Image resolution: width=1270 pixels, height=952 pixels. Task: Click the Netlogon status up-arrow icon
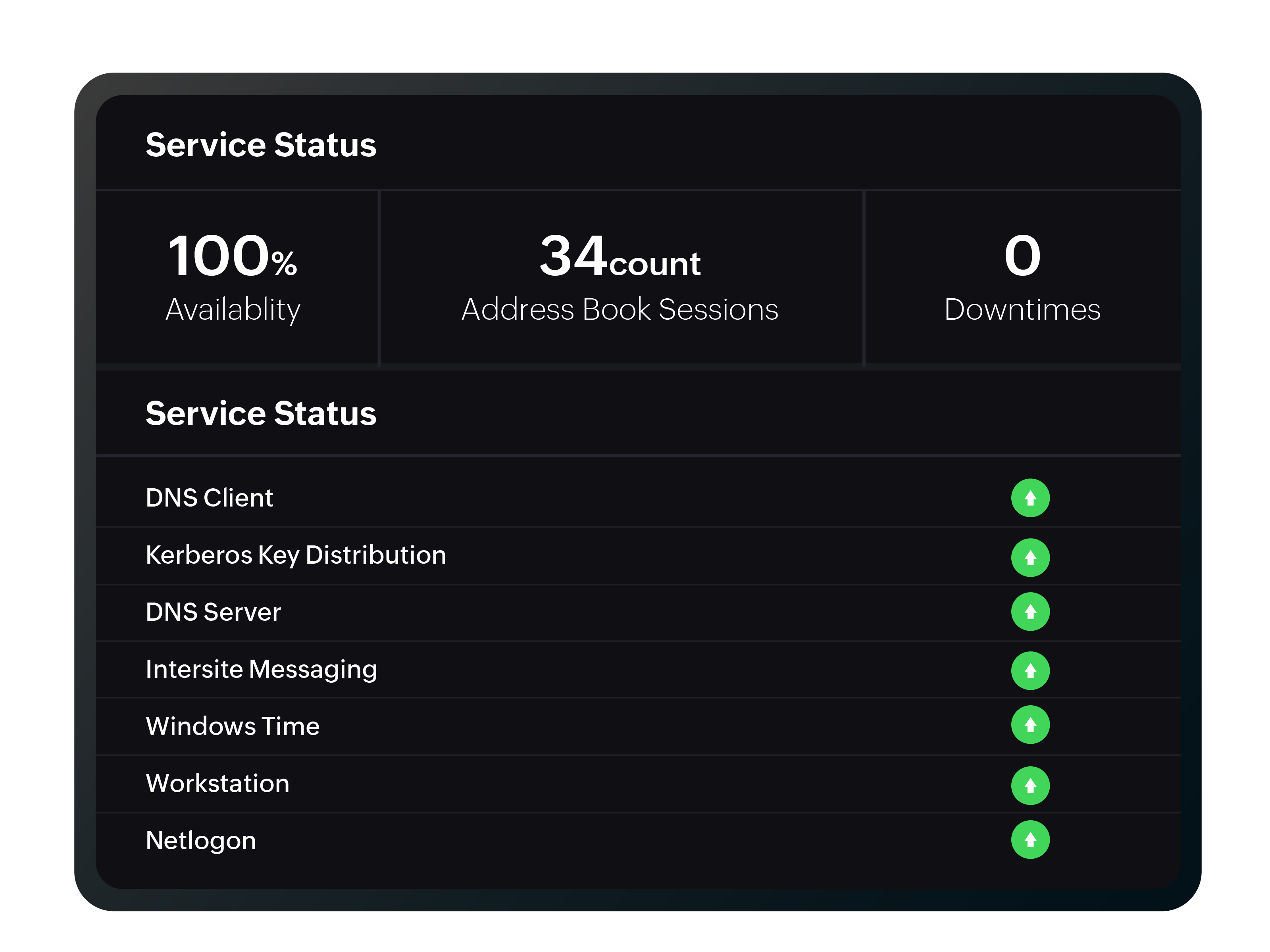(1030, 841)
